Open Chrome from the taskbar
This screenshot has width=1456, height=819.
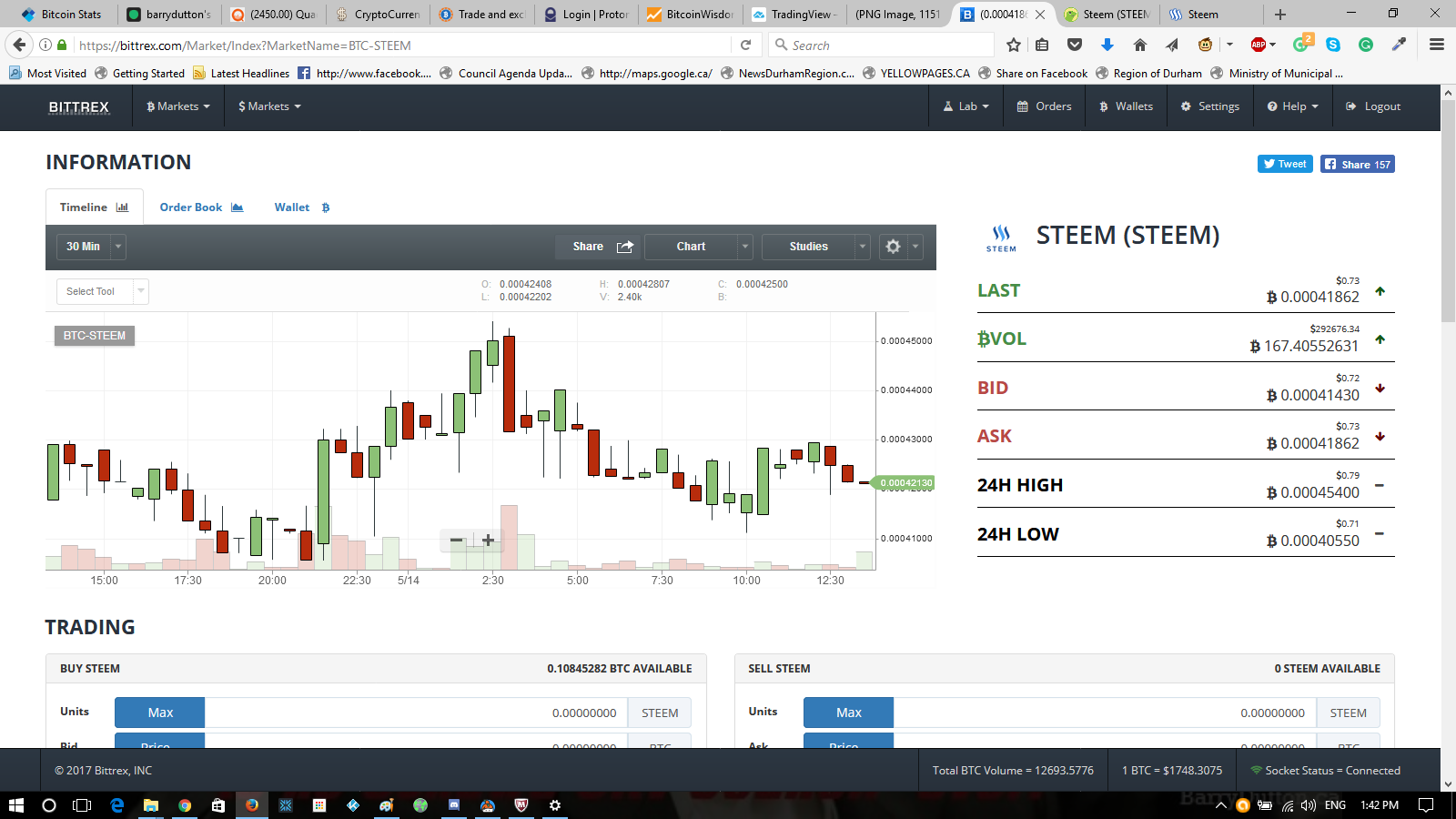click(185, 804)
